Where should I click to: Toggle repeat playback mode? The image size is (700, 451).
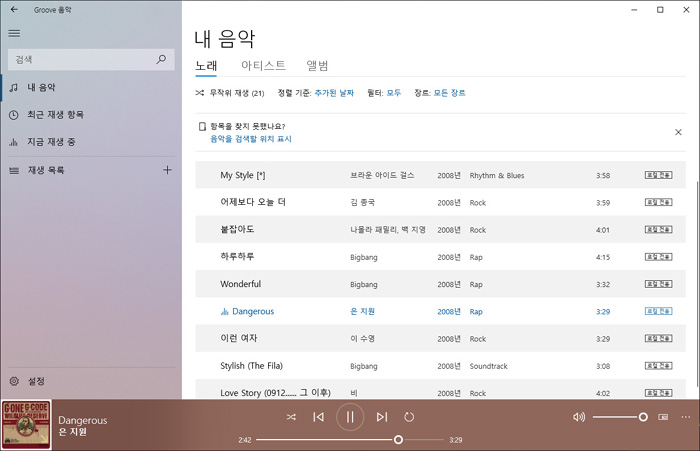coord(409,416)
